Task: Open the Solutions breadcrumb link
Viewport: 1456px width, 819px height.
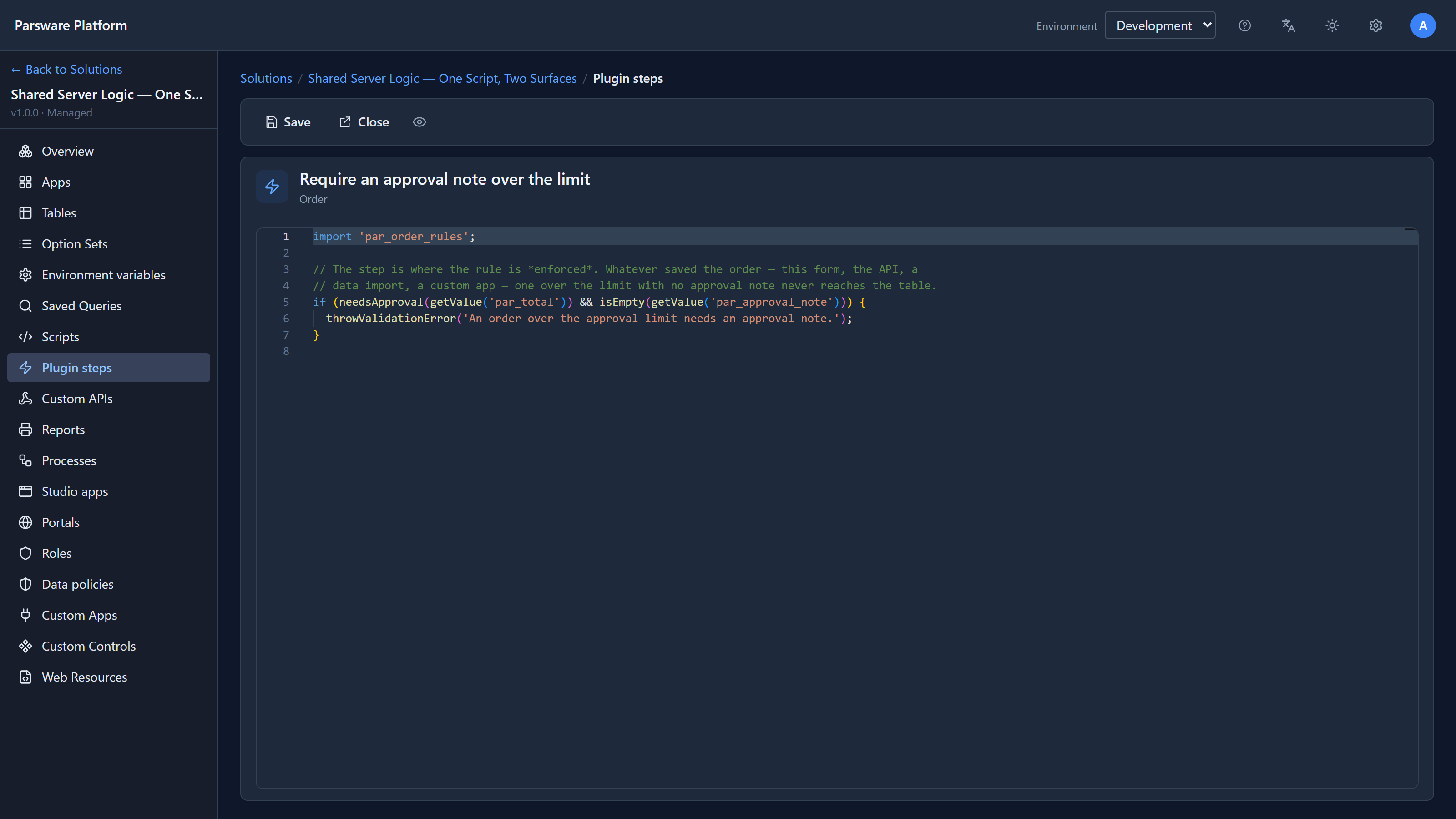Action: pyautogui.click(x=266, y=79)
